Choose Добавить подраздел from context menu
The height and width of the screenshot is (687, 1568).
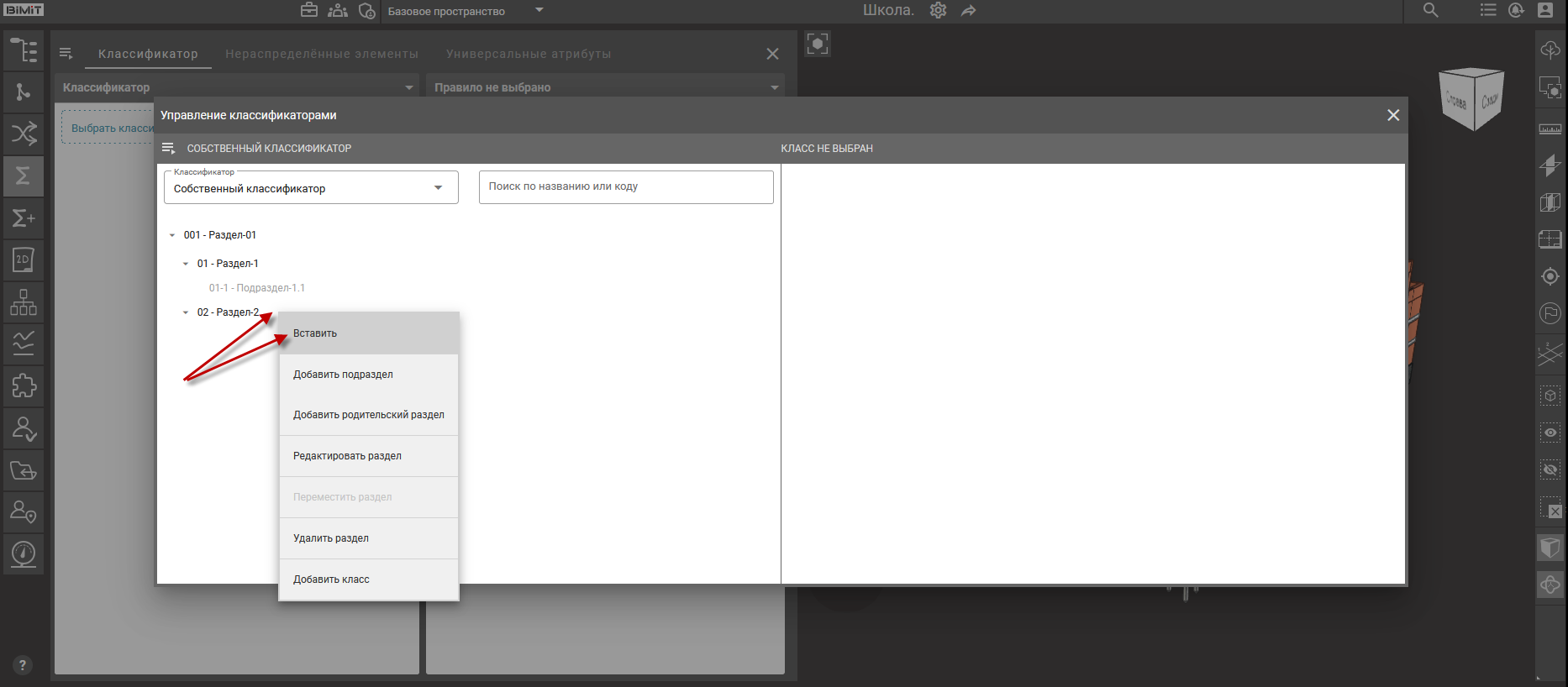343,375
